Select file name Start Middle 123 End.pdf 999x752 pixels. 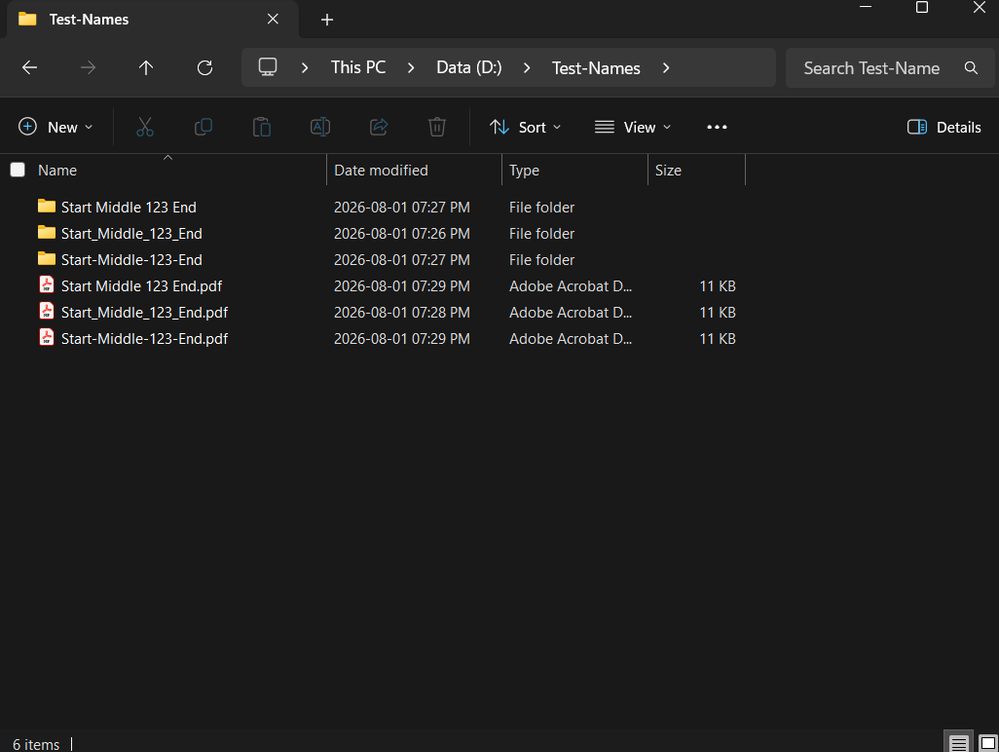(141, 286)
